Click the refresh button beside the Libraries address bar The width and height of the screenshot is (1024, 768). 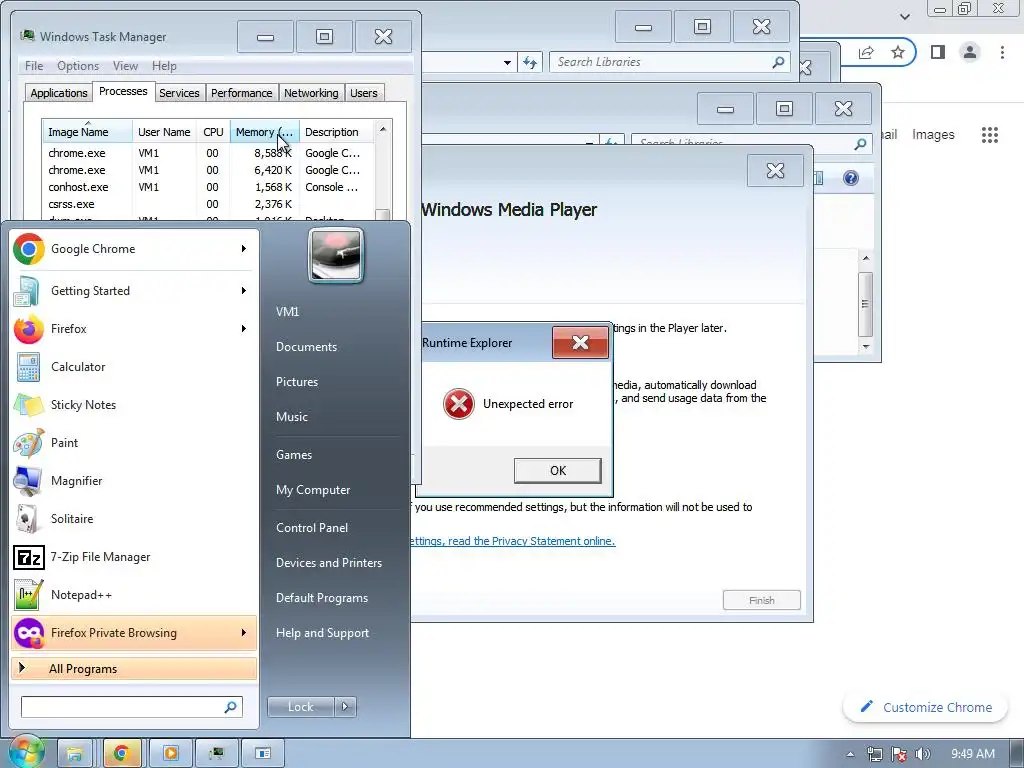click(530, 63)
